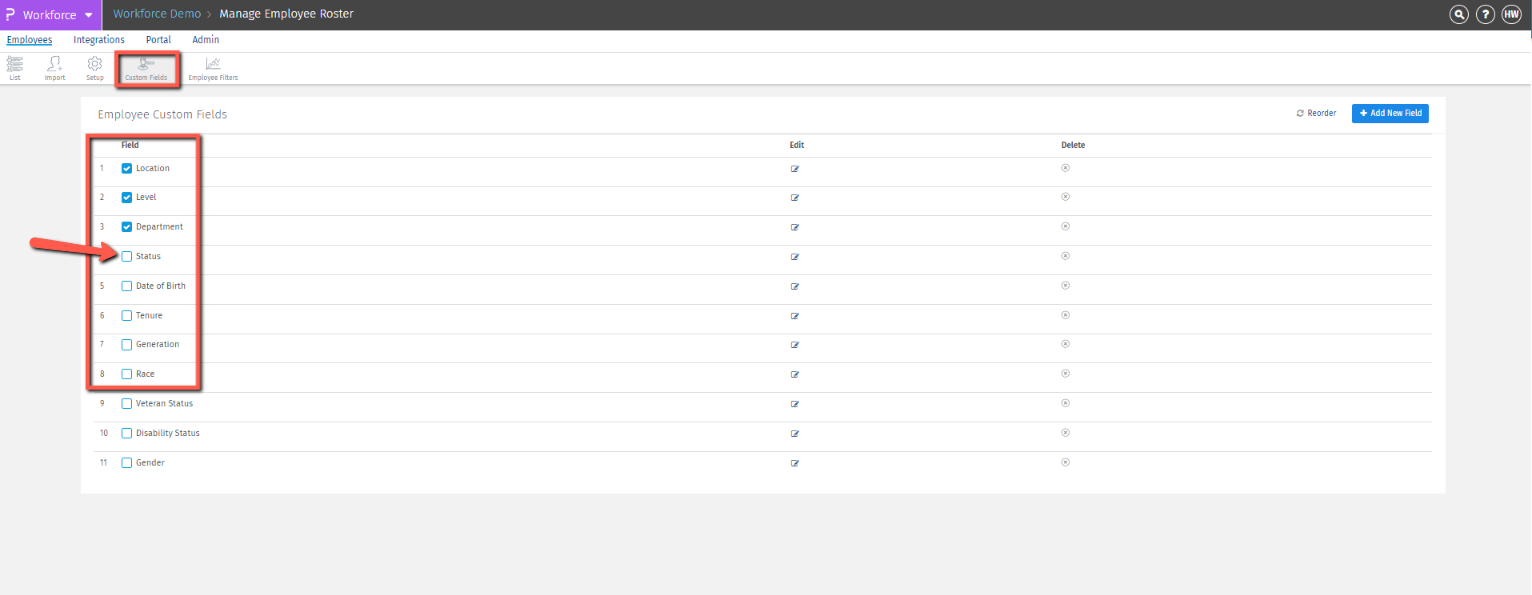The width and height of the screenshot is (1532, 595).
Task: Open the Admin tab
Action: point(205,40)
